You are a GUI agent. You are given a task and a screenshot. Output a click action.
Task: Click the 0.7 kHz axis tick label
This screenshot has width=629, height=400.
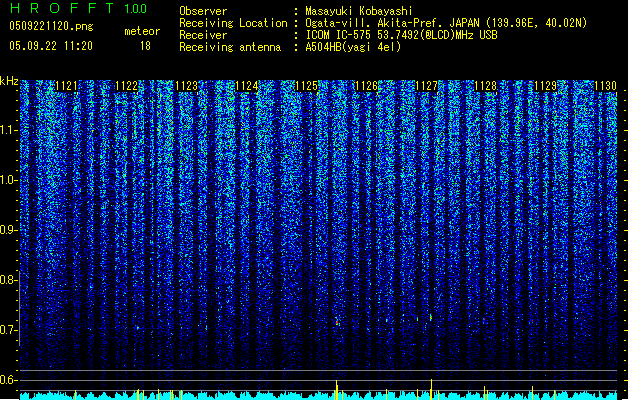pyautogui.click(x=8, y=330)
